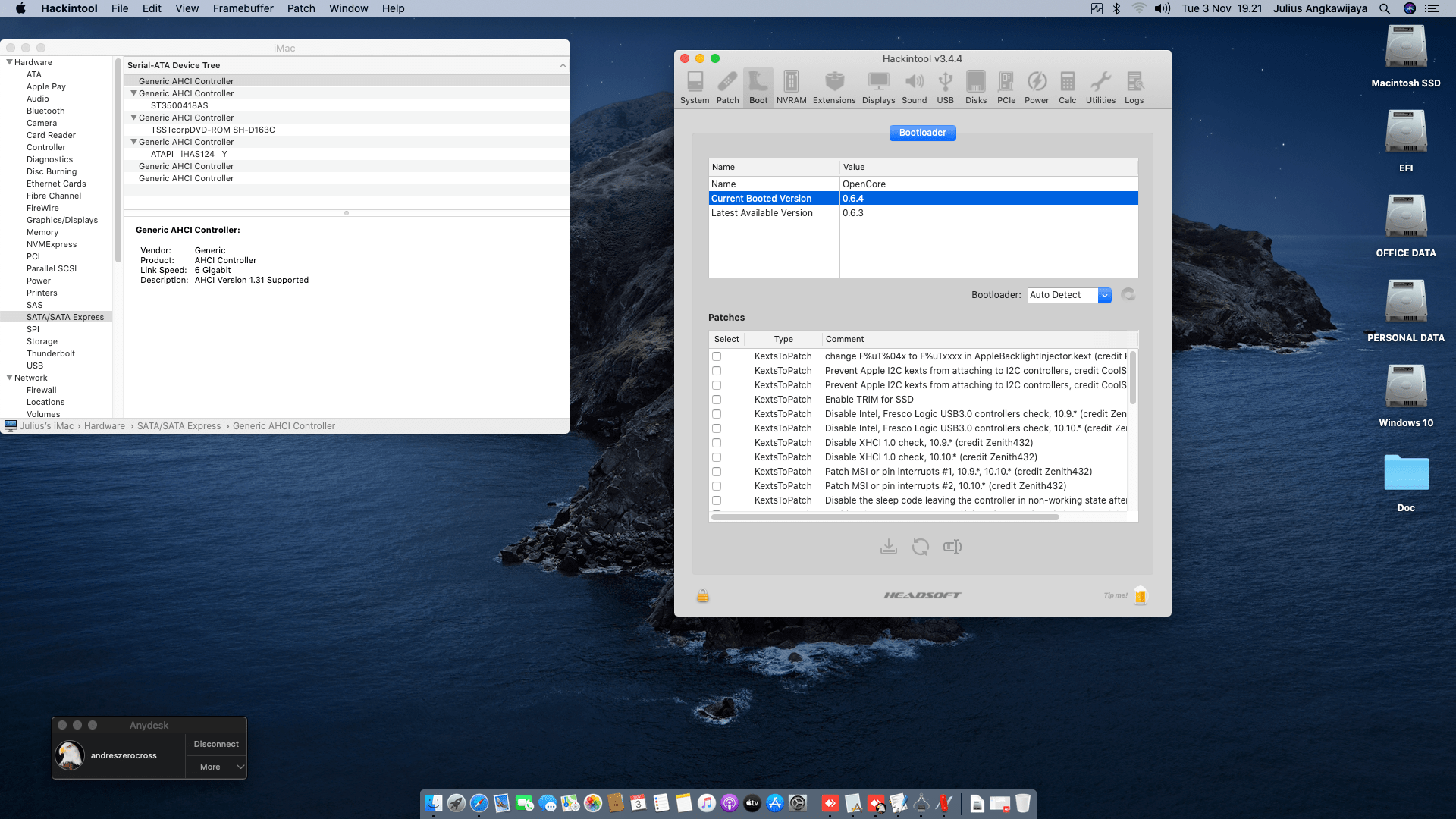1456x819 pixels.
Task: Open the Help menu
Action: coord(393,8)
